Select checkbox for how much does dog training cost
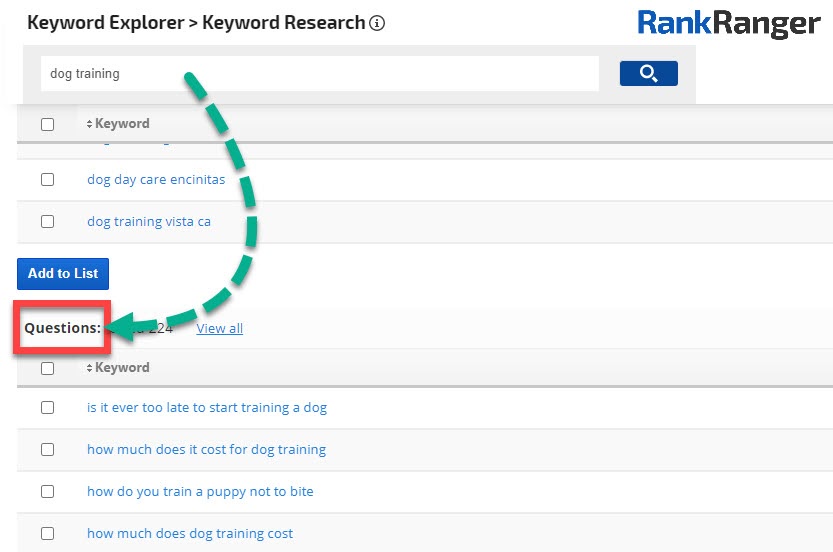The width and height of the screenshot is (833, 552). point(47,534)
